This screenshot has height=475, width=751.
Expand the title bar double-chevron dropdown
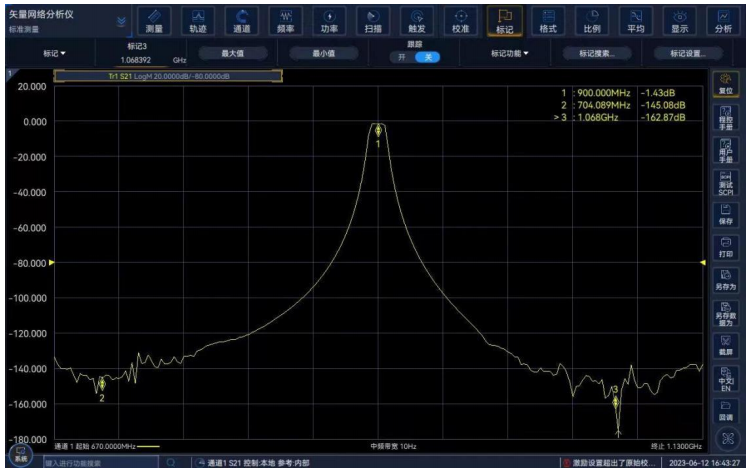[122, 20]
